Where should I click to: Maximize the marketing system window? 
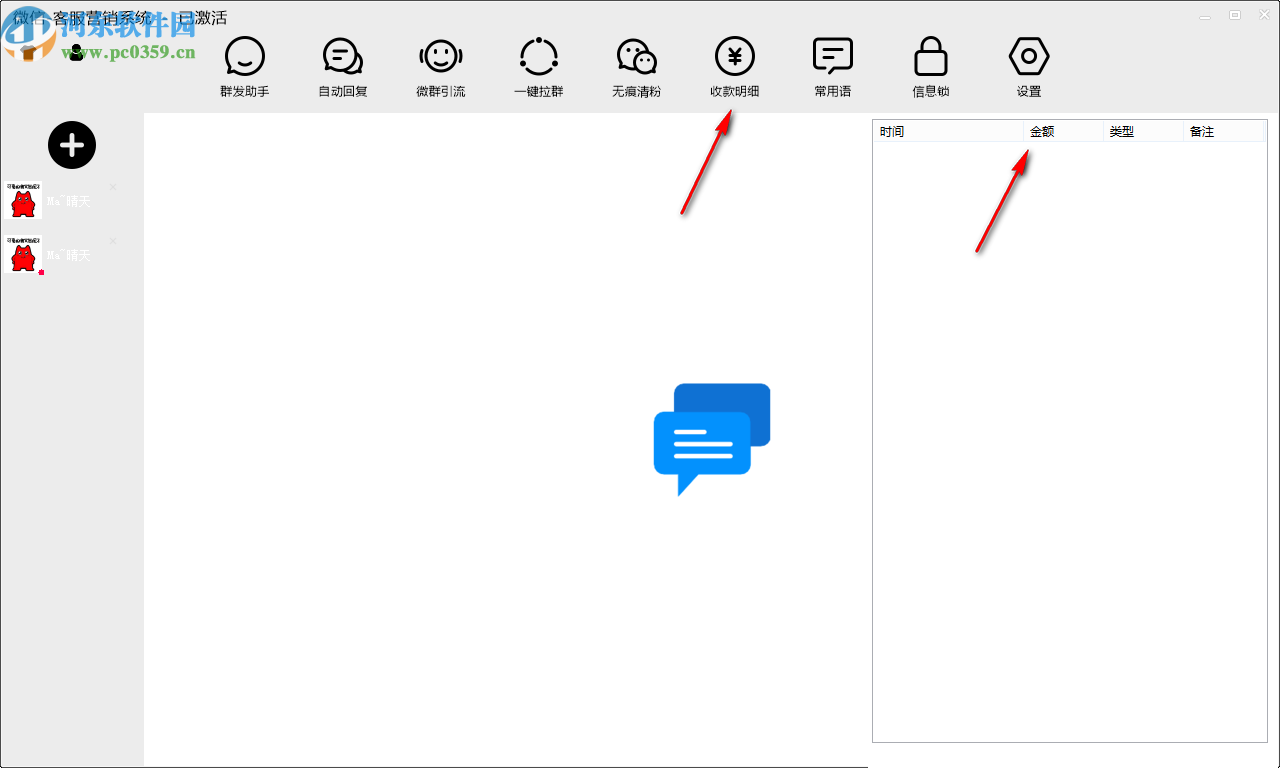[1235, 15]
